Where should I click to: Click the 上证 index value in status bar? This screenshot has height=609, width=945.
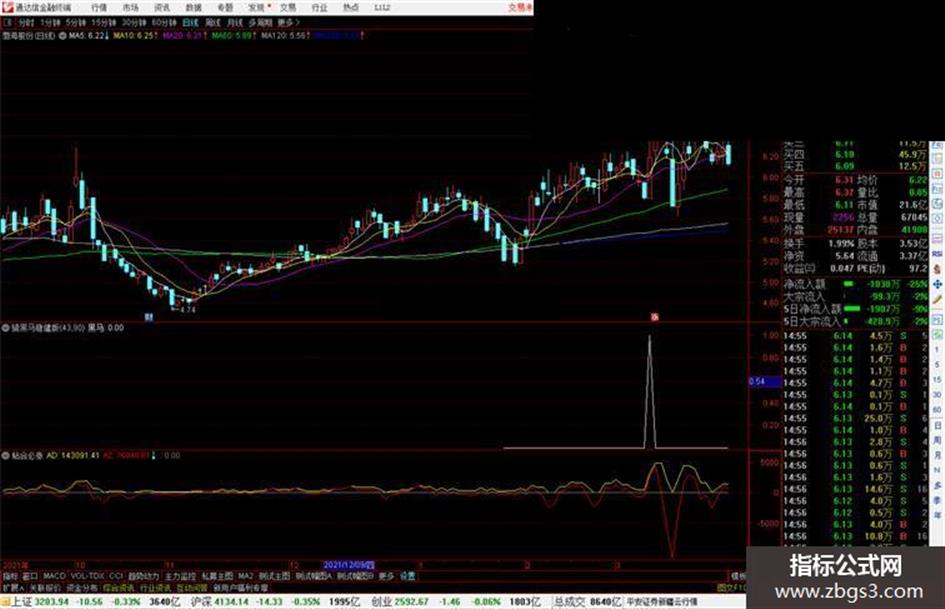(52, 602)
